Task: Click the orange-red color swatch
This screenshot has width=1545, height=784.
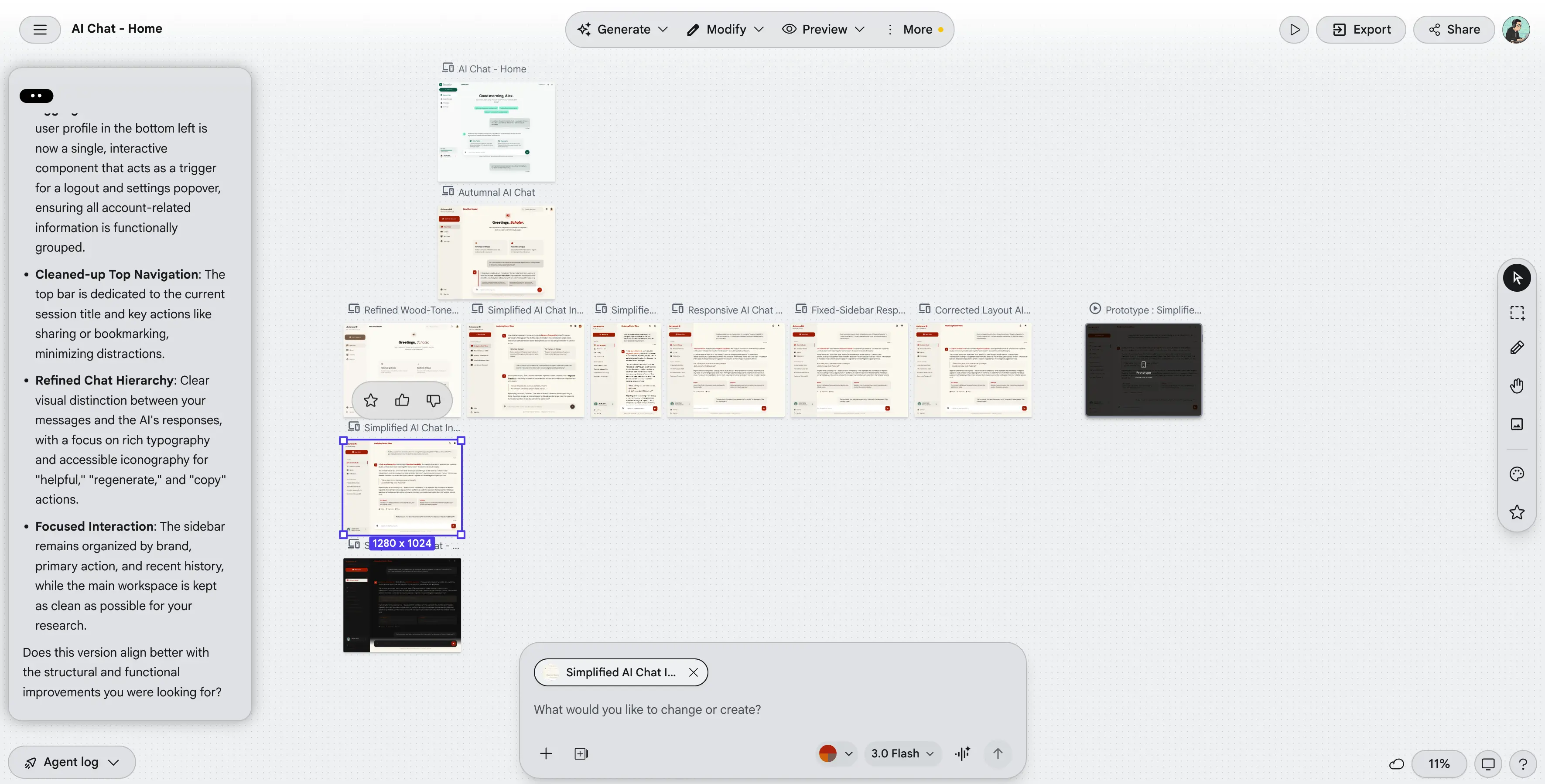Action: point(827,753)
